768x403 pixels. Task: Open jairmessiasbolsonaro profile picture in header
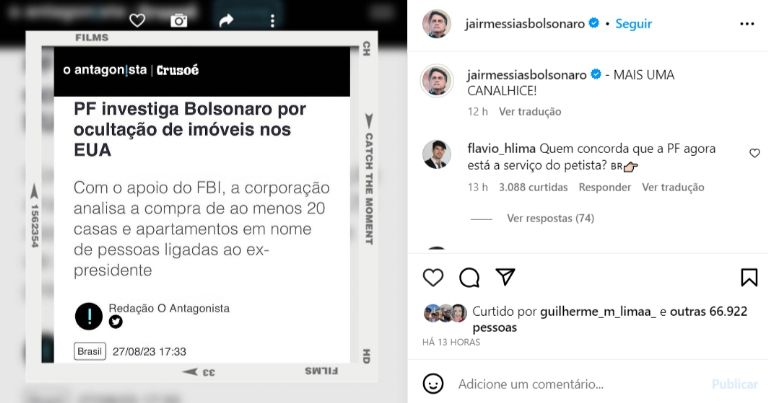point(436,24)
